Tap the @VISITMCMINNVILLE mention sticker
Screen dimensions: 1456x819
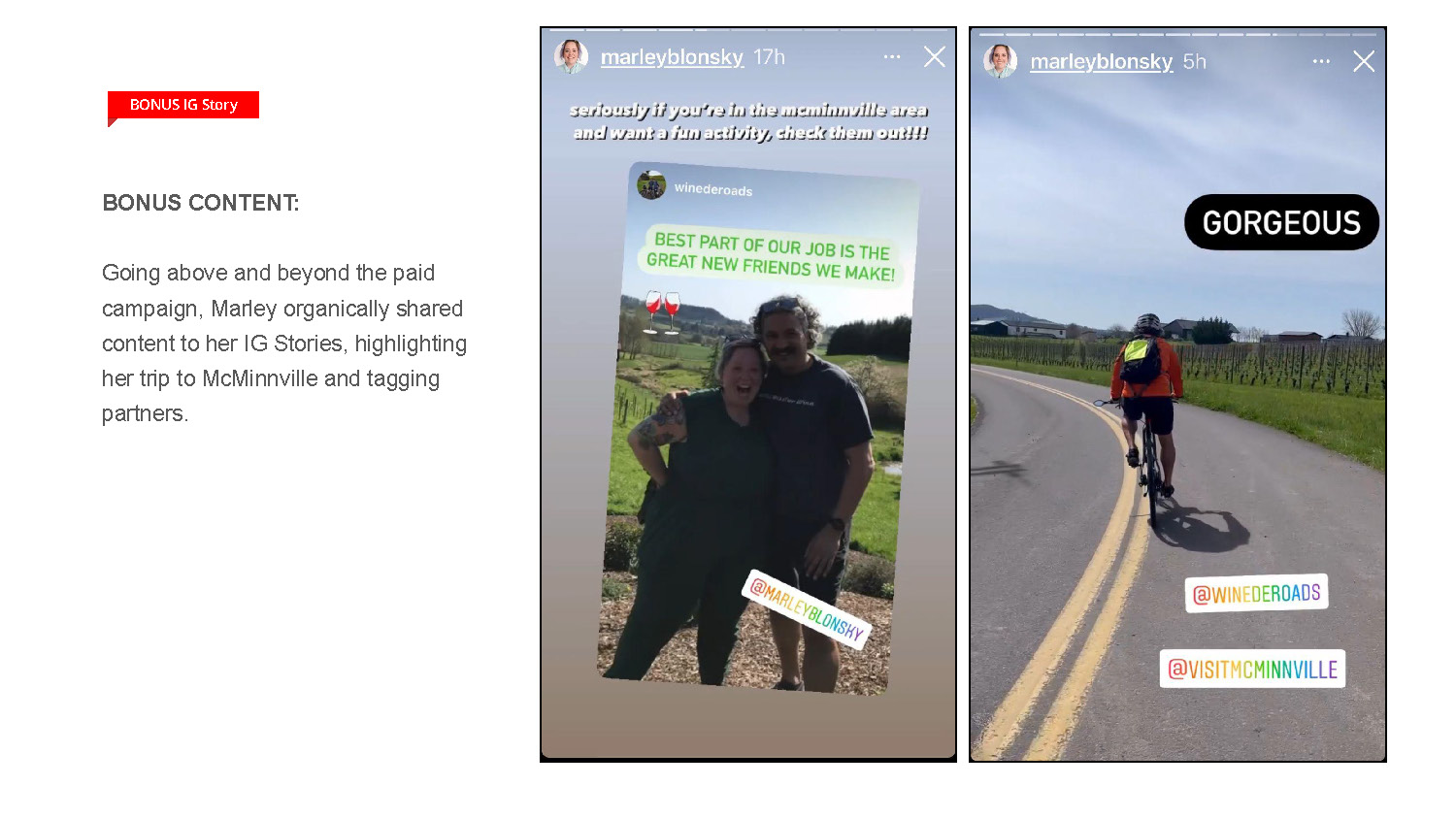pos(1252,669)
